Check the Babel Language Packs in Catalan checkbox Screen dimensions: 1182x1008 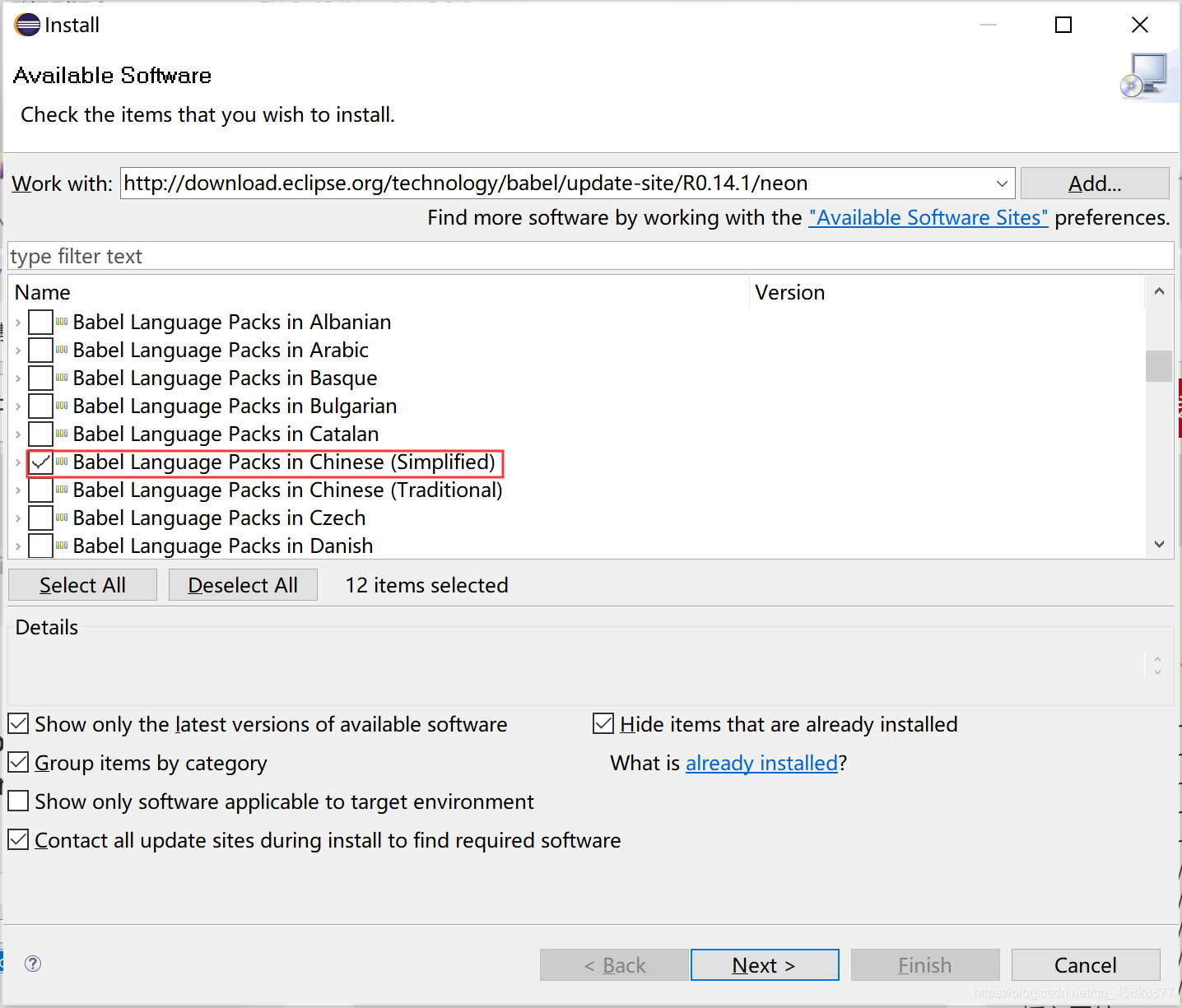pyautogui.click(x=40, y=434)
